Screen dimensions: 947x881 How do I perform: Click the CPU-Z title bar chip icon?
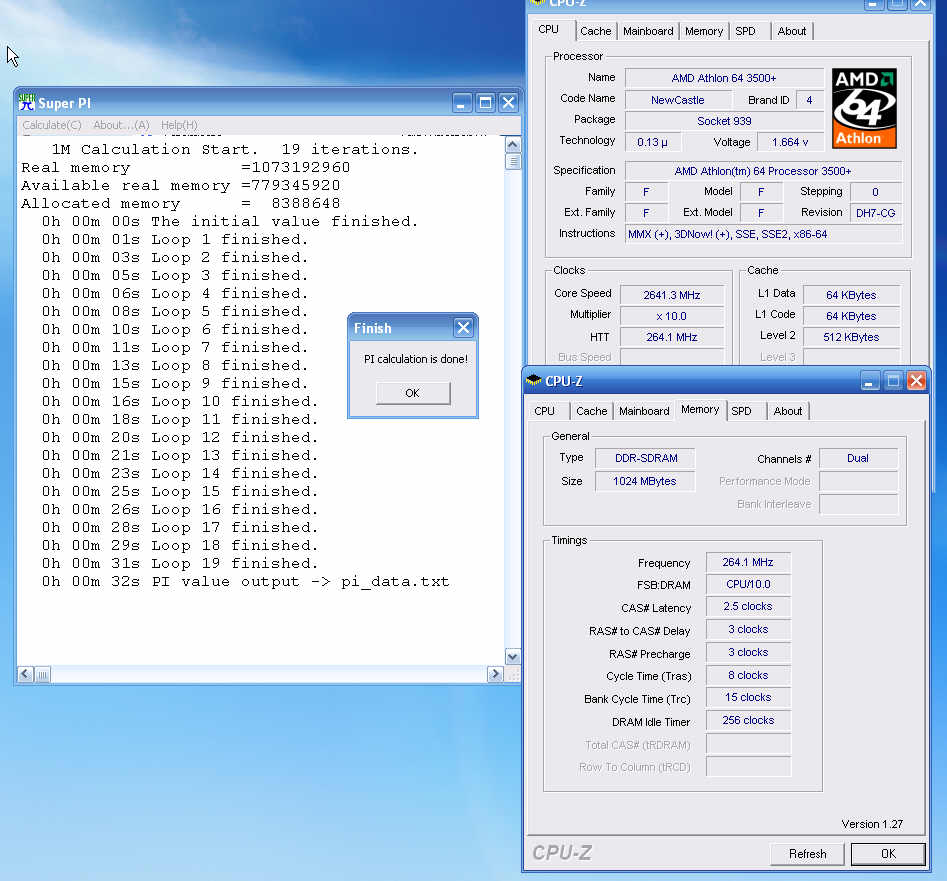coord(533,380)
